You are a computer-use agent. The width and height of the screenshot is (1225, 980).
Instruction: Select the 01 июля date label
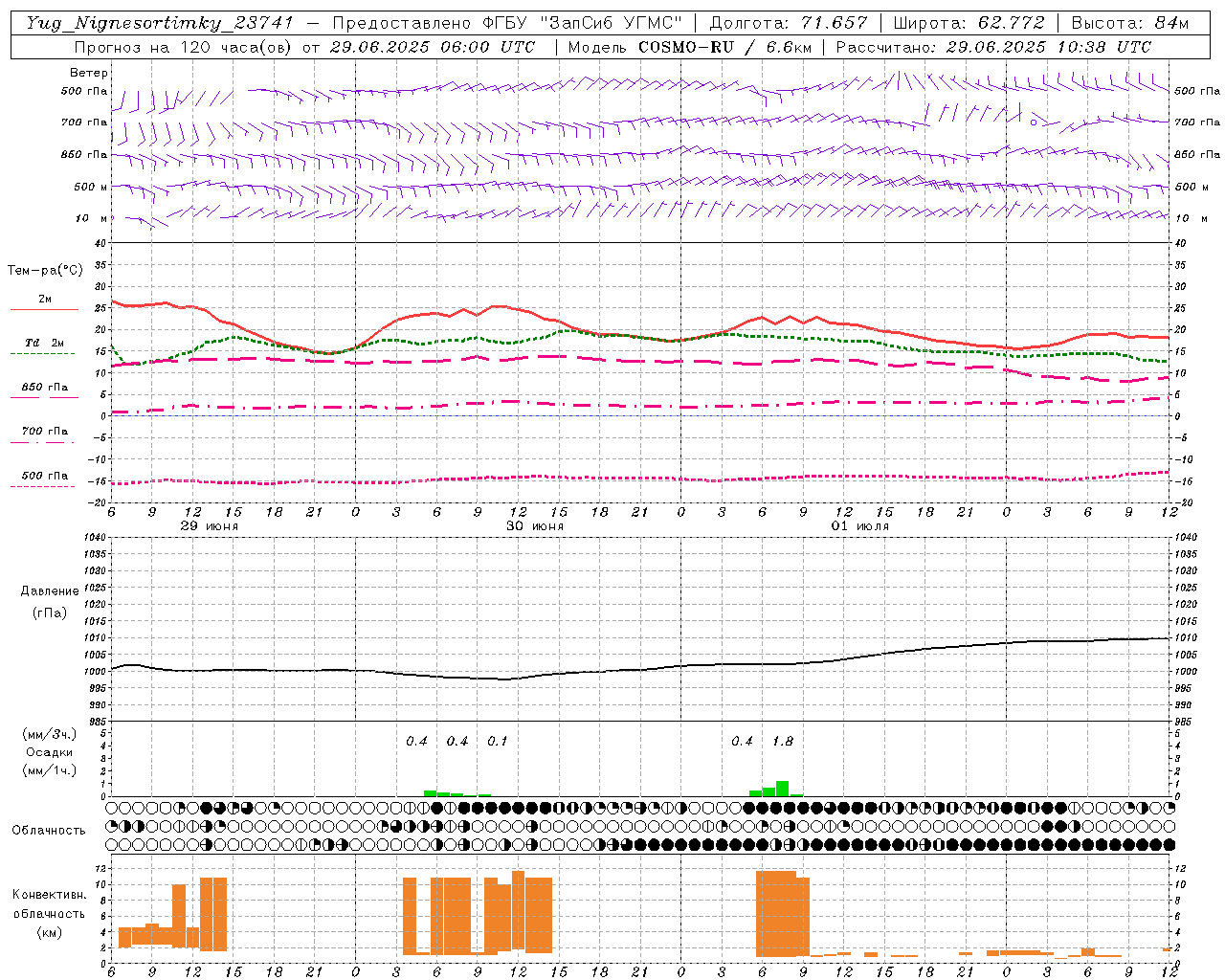[860, 526]
